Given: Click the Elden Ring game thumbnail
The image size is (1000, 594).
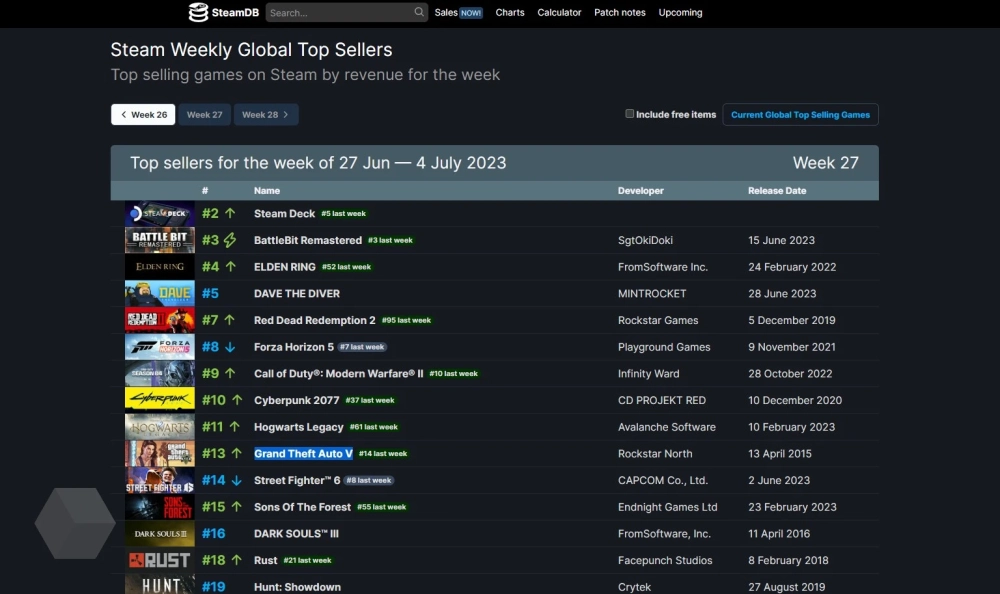Looking at the screenshot, I should coord(159,267).
